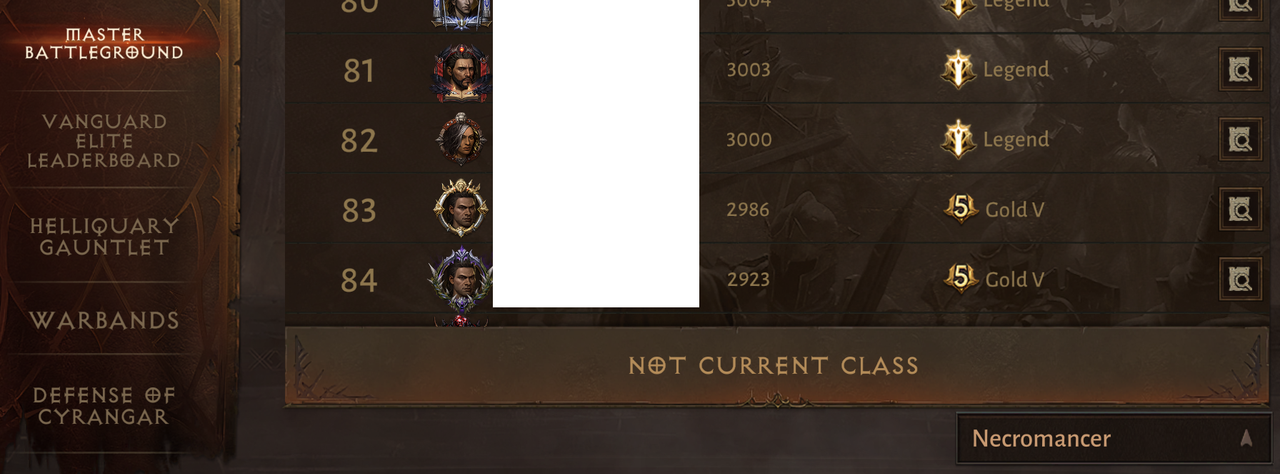Inspect player profile for rank 83

(x=1240, y=210)
